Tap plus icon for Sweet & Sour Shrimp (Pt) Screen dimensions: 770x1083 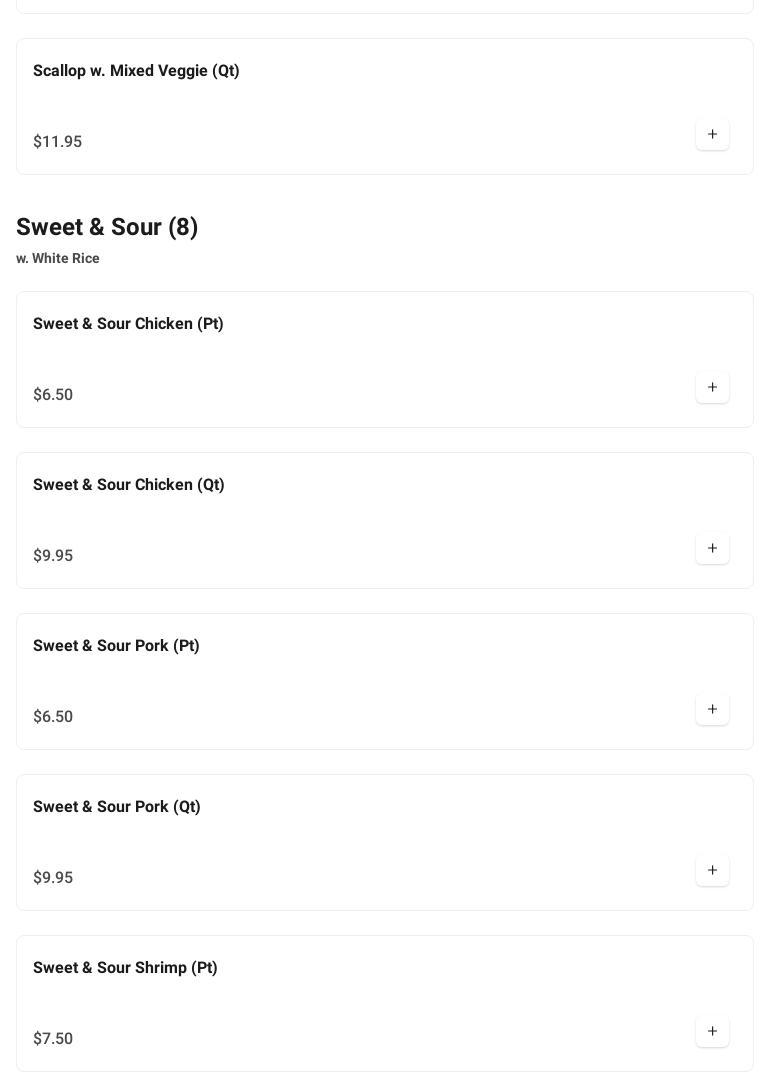tap(712, 1032)
